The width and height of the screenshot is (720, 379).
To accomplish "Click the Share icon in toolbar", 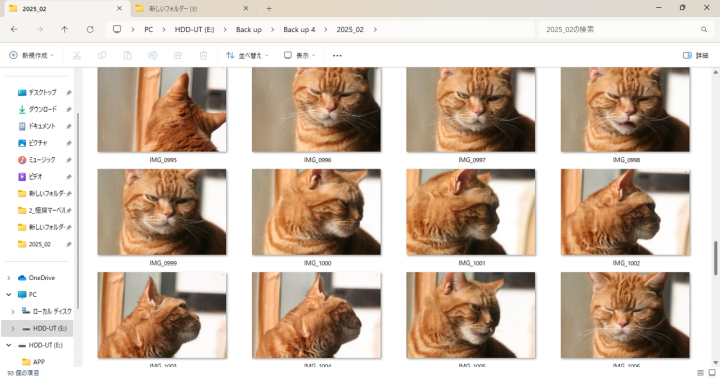I will click(x=178, y=56).
